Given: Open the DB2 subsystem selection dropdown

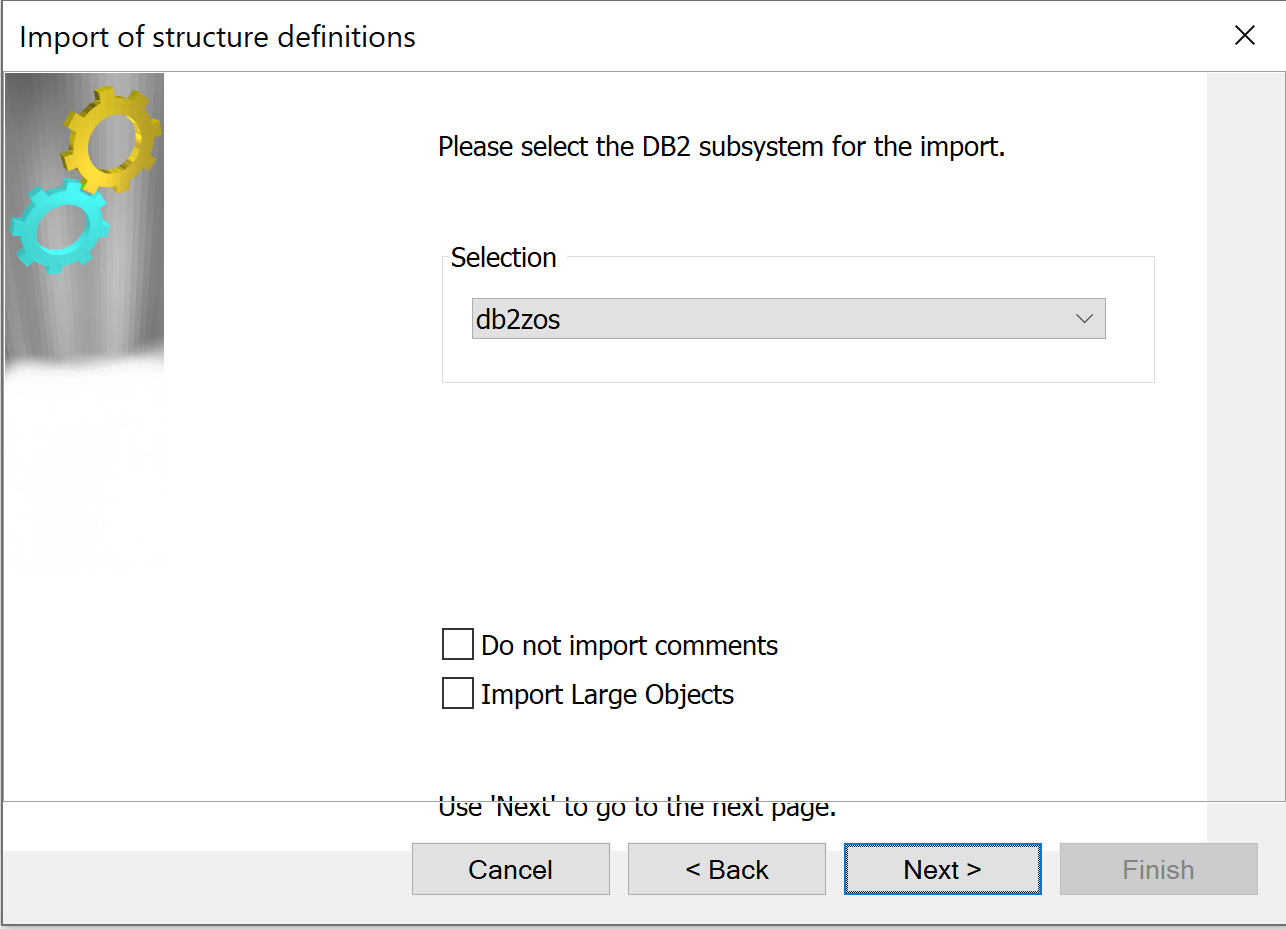Looking at the screenshot, I should [x=788, y=319].
